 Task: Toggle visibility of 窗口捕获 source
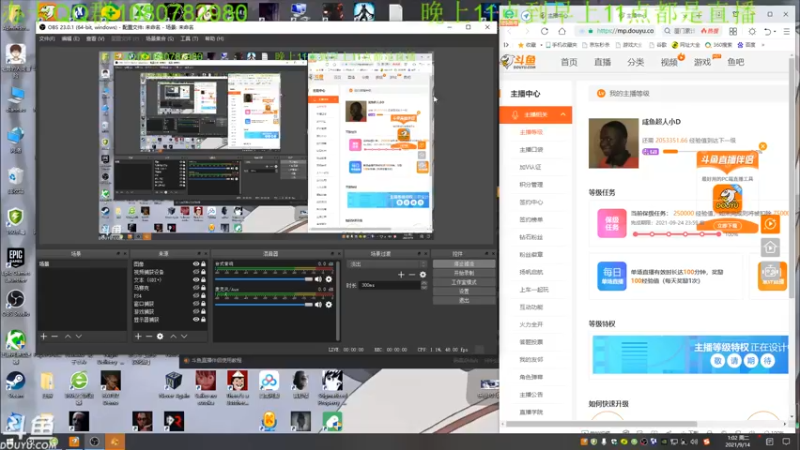(196, 304)
